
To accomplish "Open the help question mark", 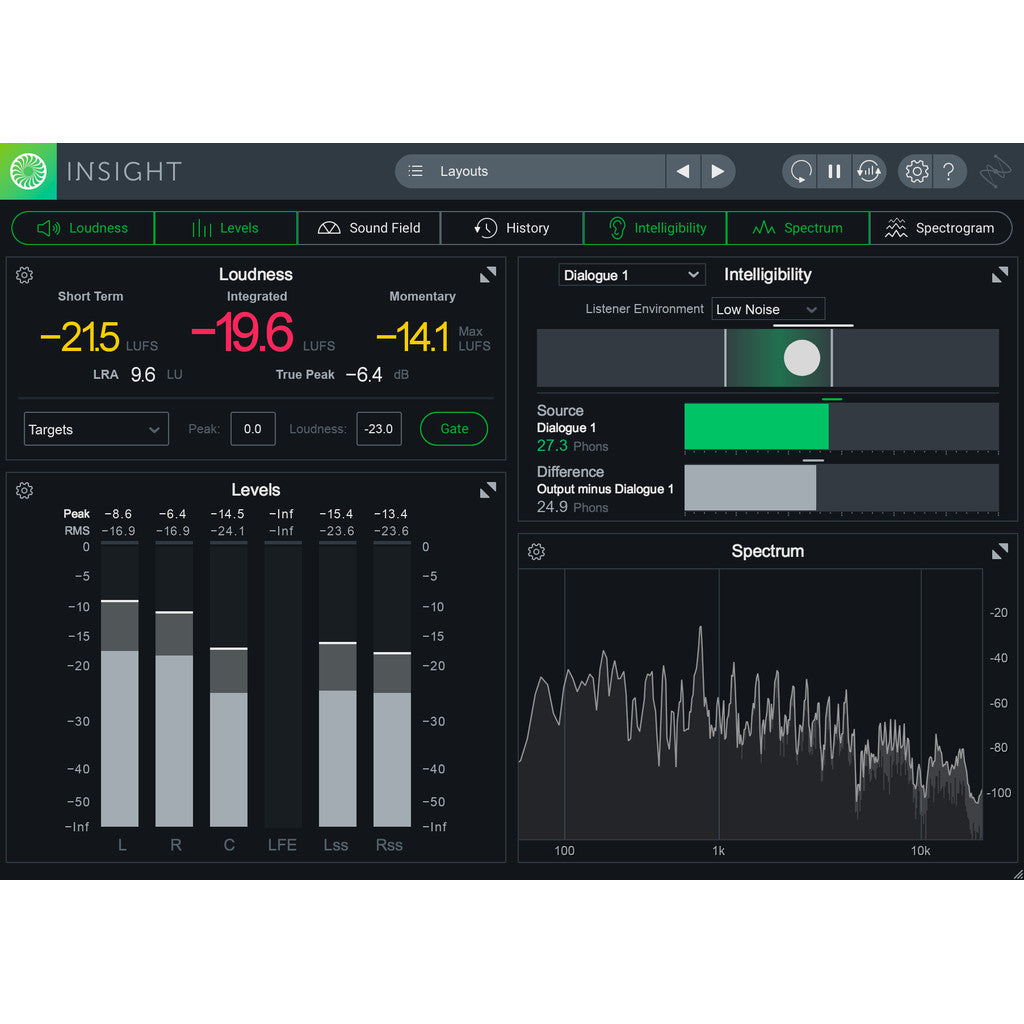I will pyautogui.click(x=949, y=171).
